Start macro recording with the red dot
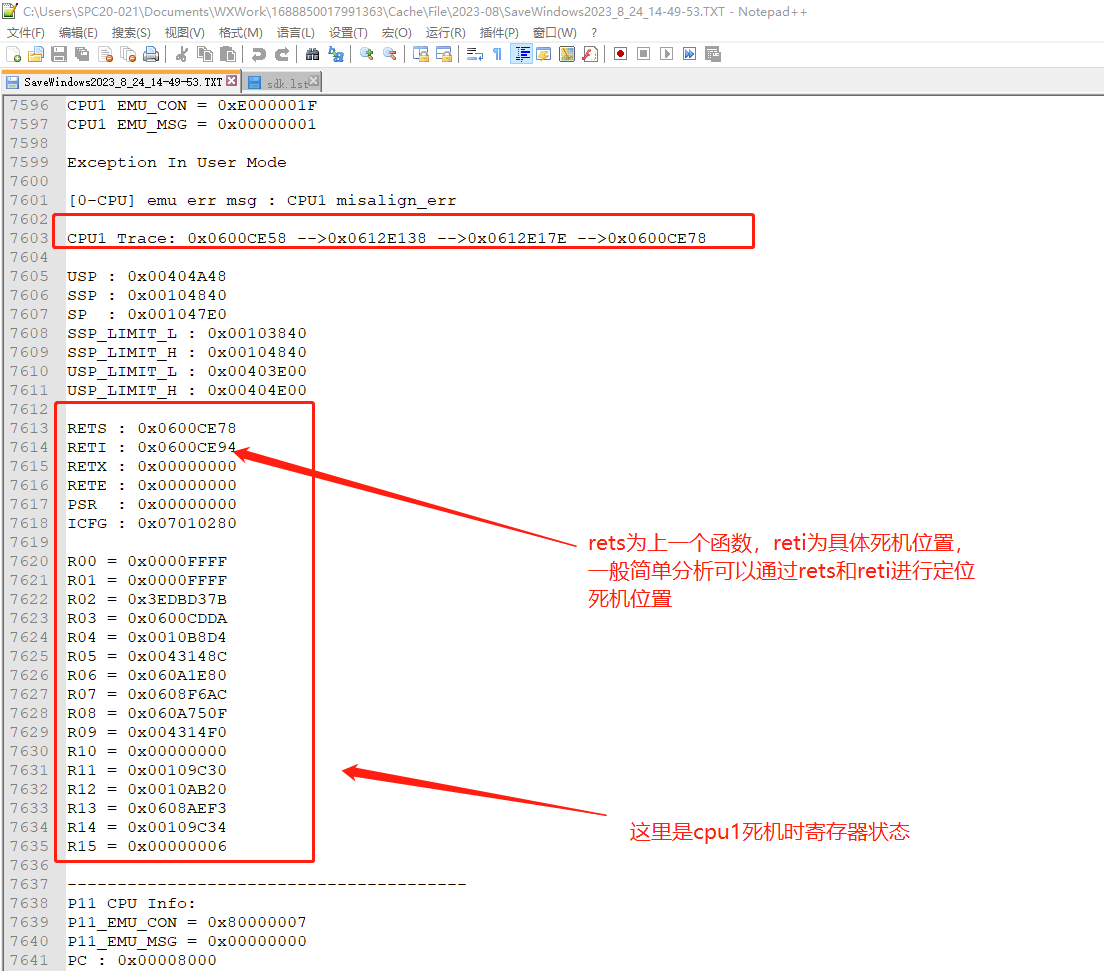The width and height of the screenshot is (1104, 971). 620,54
